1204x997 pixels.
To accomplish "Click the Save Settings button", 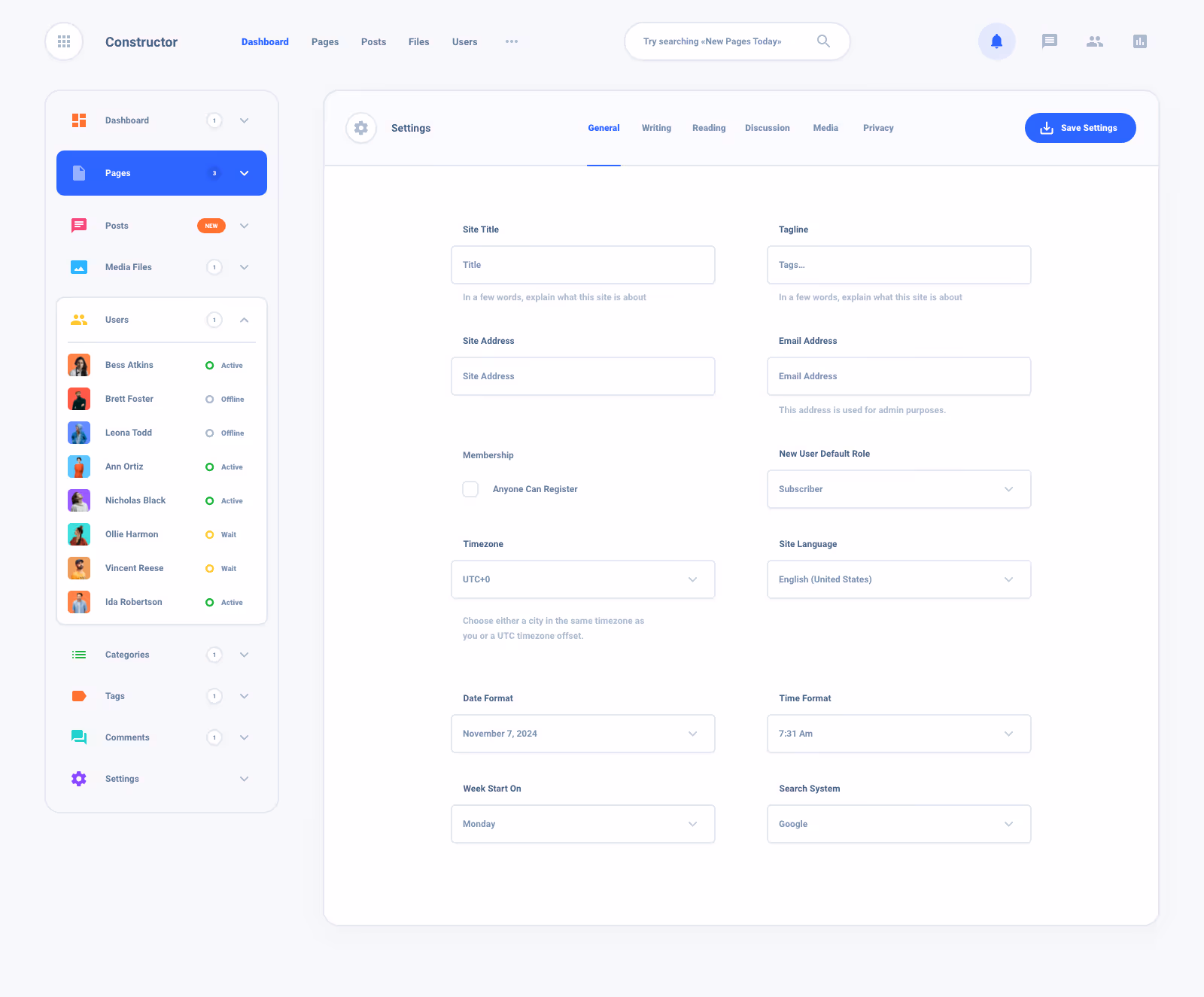I will (x=1080, y=127).
